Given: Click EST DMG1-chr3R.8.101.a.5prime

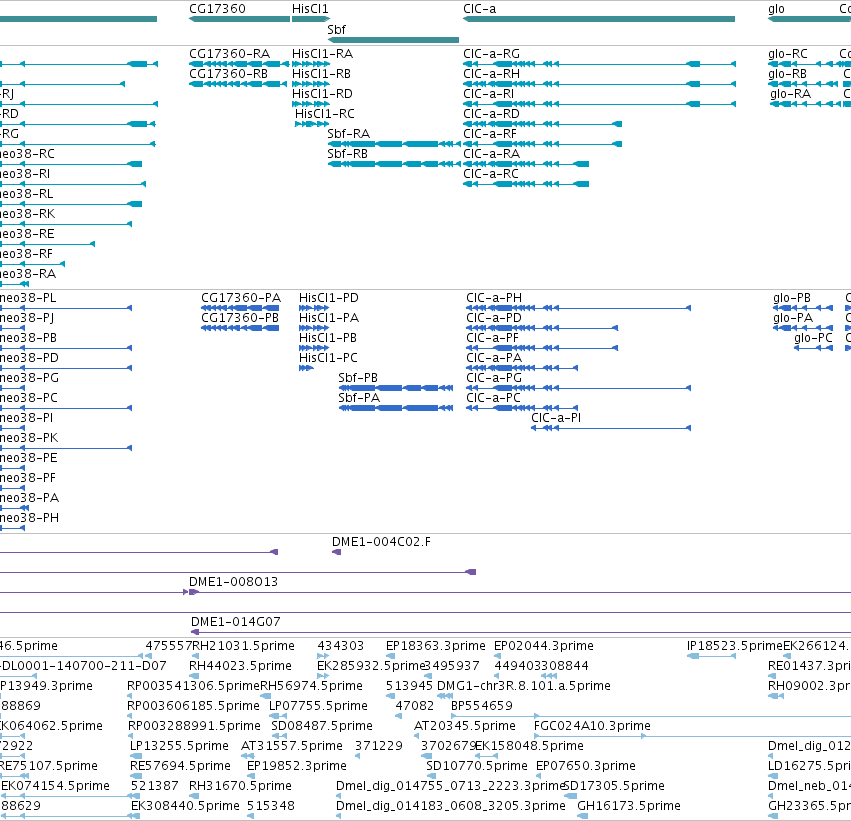Looking at the screenshot, I should pyautogui.click(x=444, y=696).
